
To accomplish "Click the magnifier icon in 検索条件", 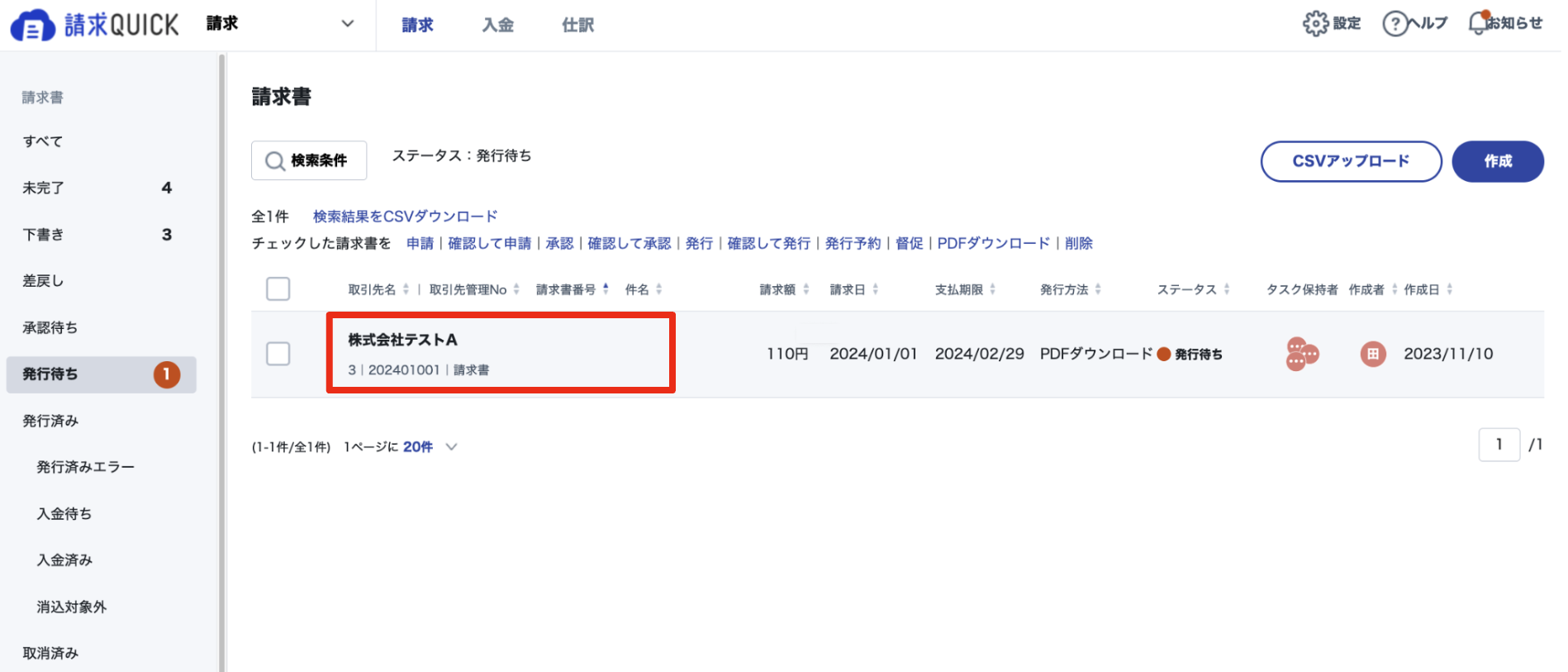I will [x=274, y=160].
